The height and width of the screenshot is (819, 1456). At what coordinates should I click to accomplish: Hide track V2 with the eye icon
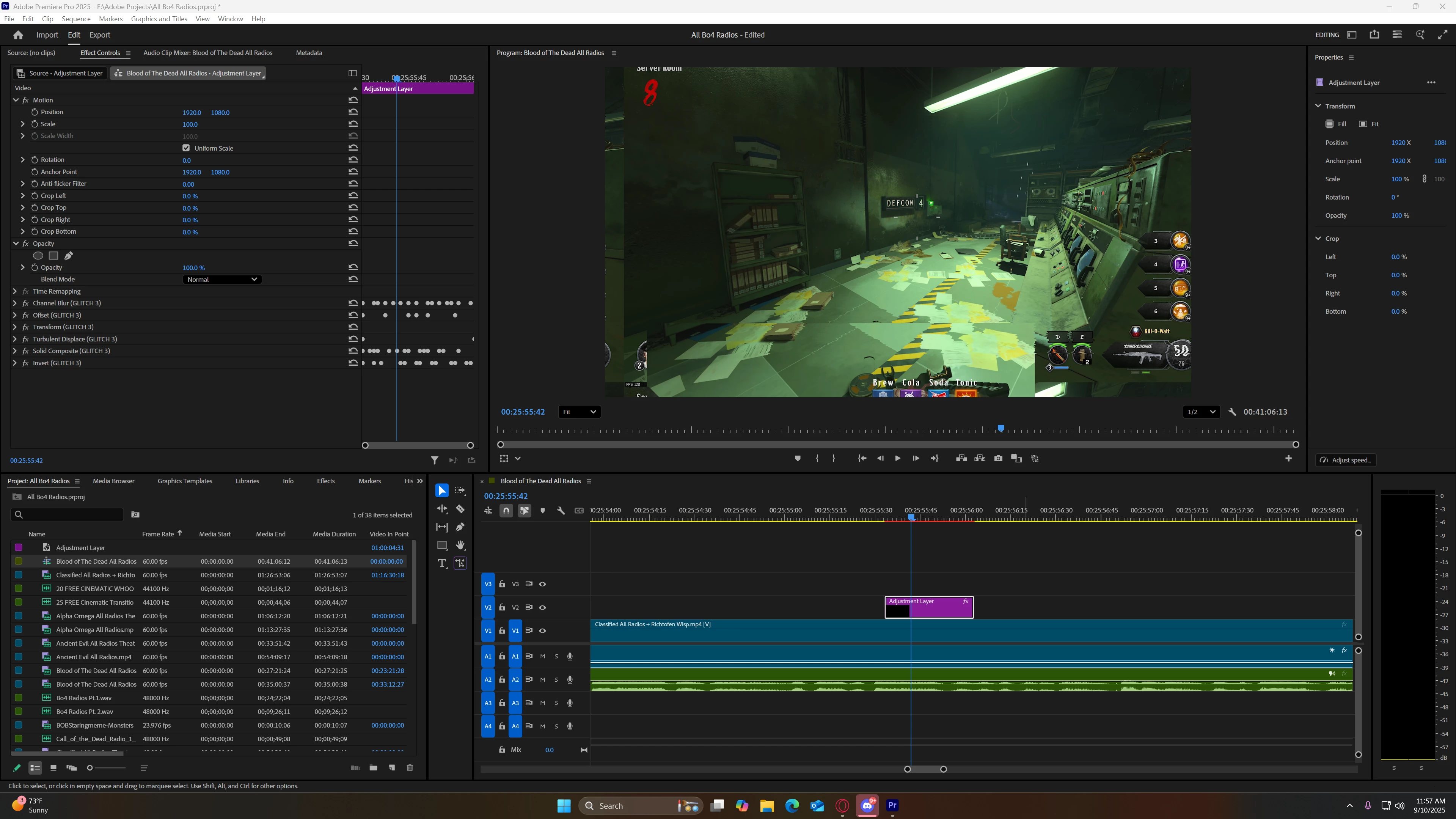point(542,608)
